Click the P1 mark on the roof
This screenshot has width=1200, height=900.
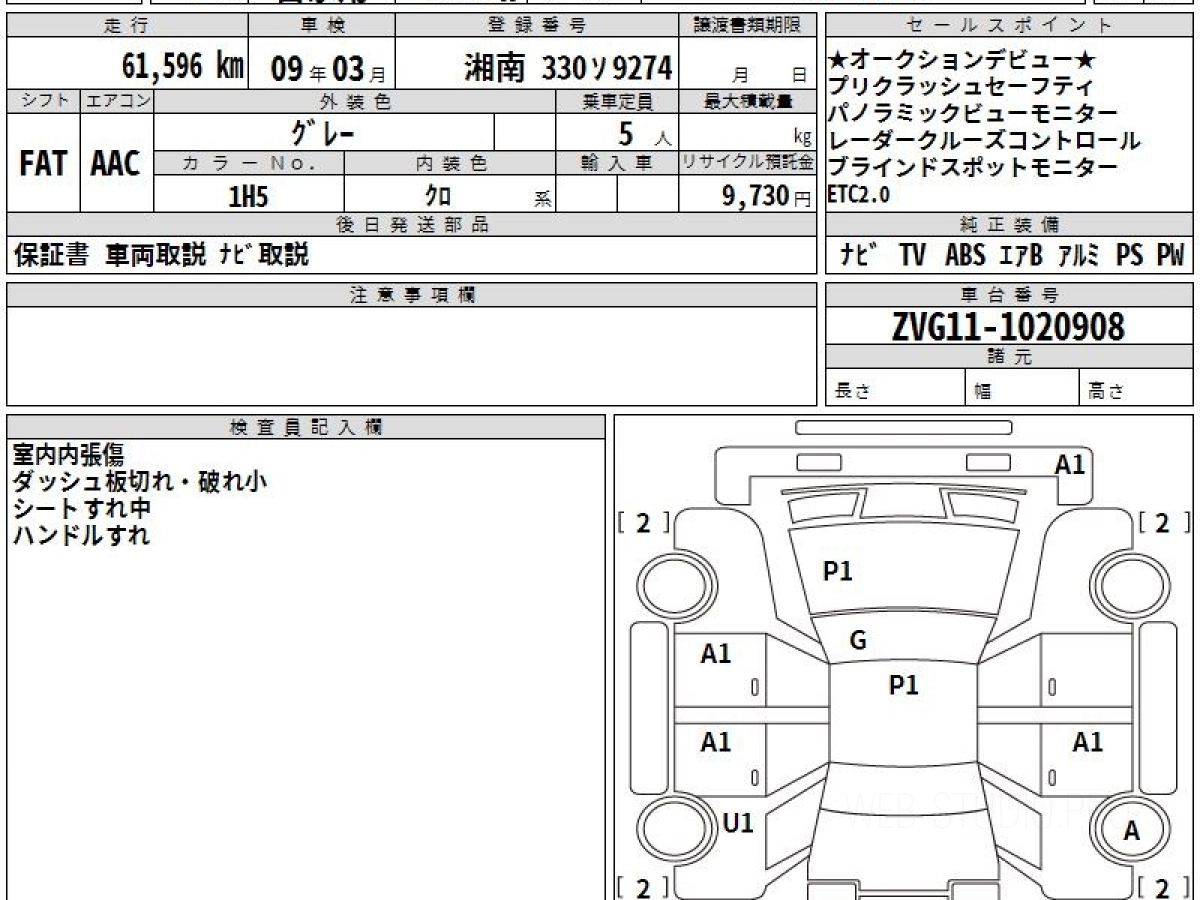click(903, 685)
